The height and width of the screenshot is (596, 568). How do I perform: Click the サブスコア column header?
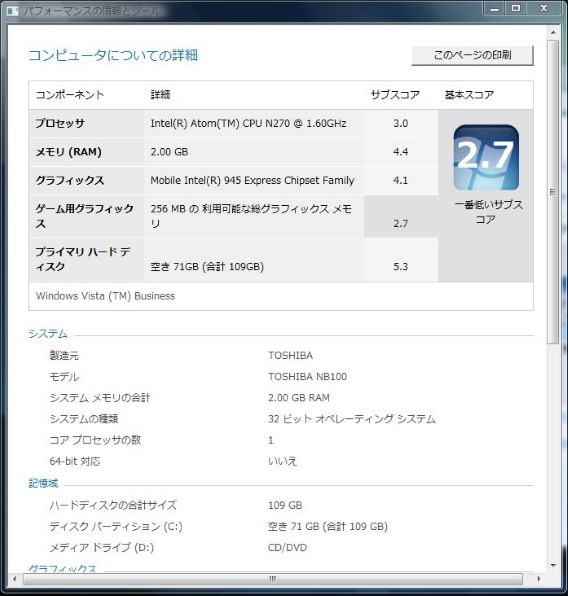click(x=395, y=95)
